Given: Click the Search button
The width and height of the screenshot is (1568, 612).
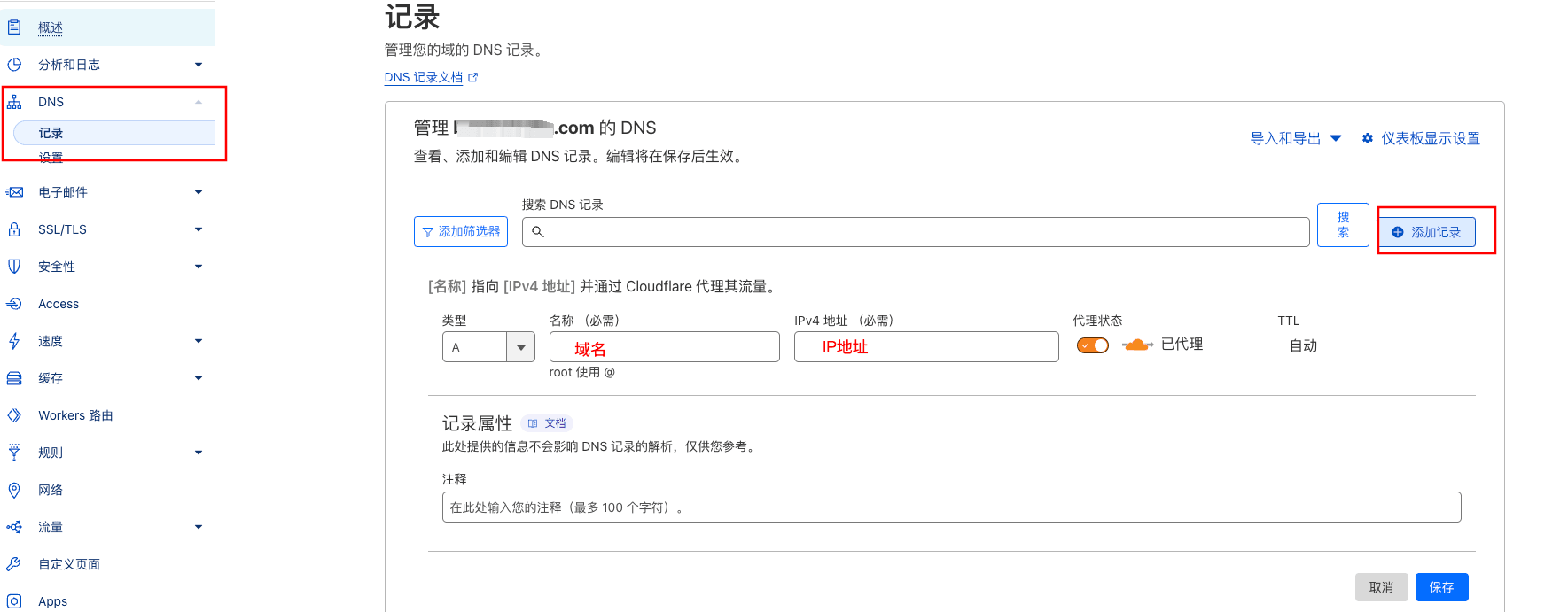Looking at the screenshot, I should click(1343, 225).
